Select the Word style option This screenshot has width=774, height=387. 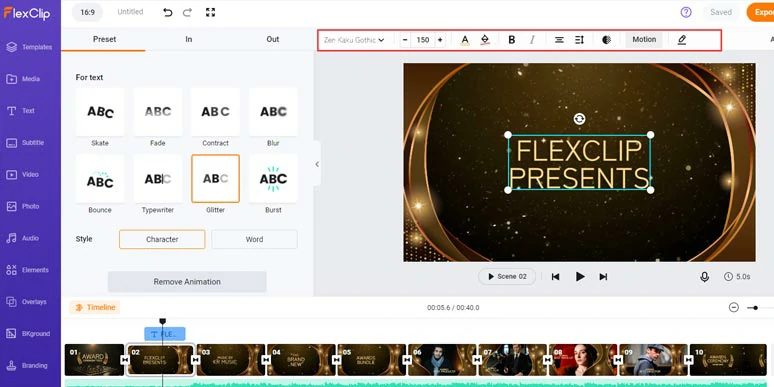pyautogui.click(x=254, y=239)
